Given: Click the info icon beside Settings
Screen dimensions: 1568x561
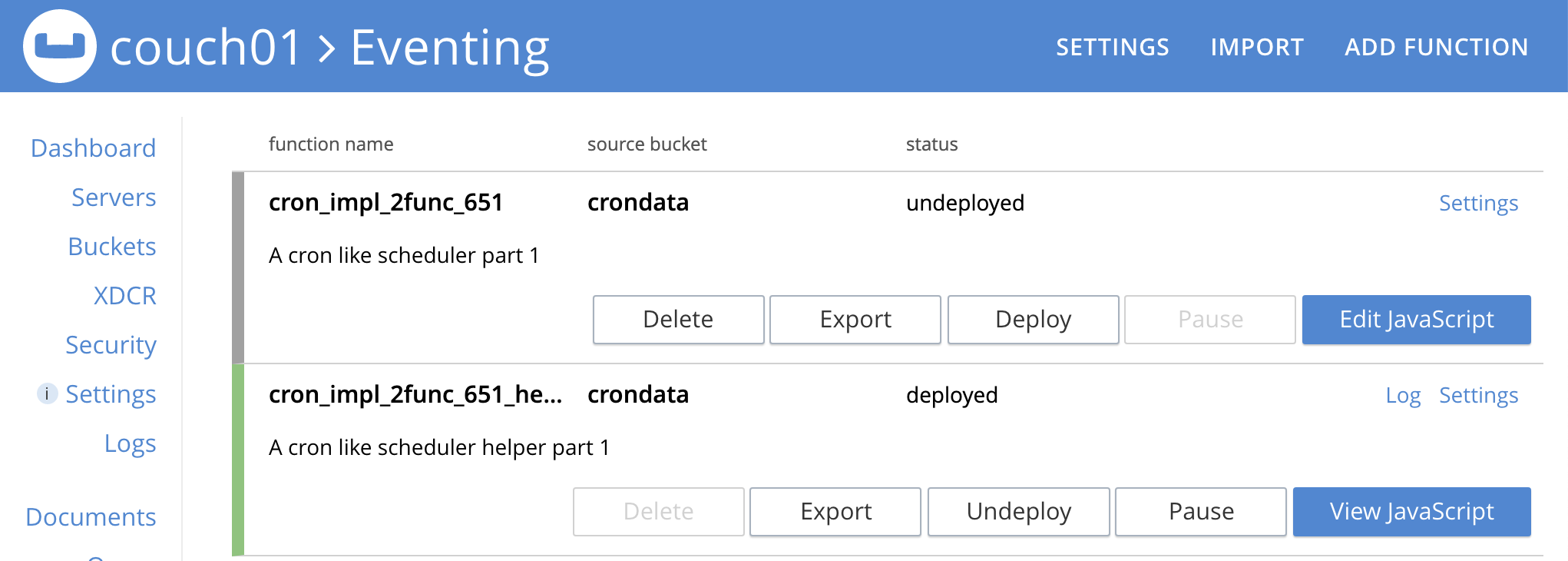Looking at the screenshot, I should coord(47,394).
